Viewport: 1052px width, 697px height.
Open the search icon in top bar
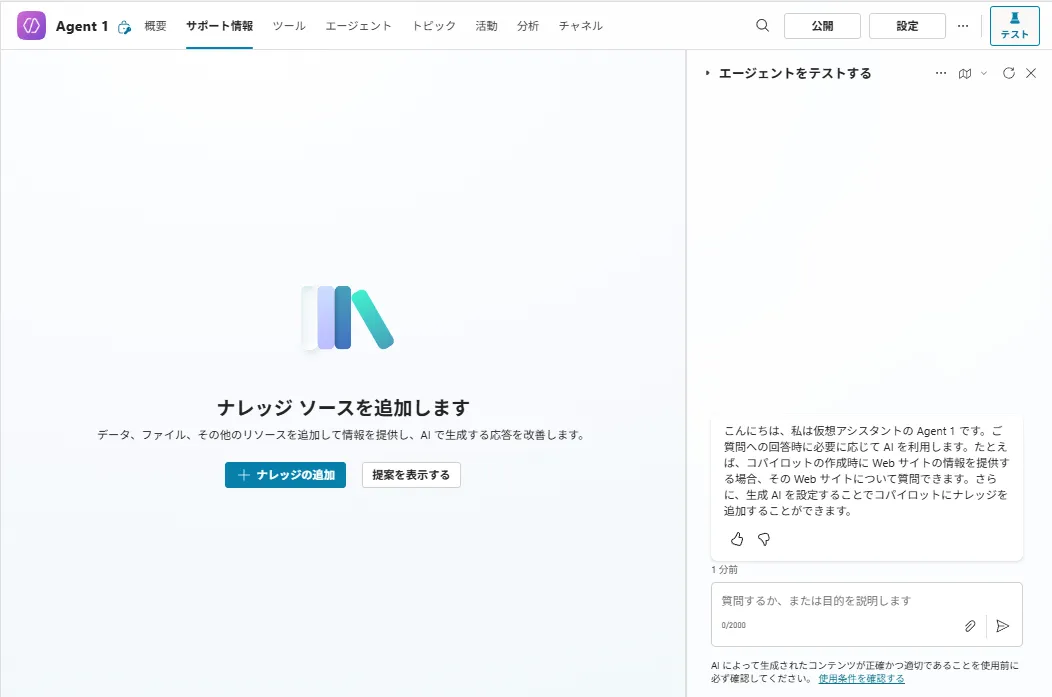tap(762, 25)
